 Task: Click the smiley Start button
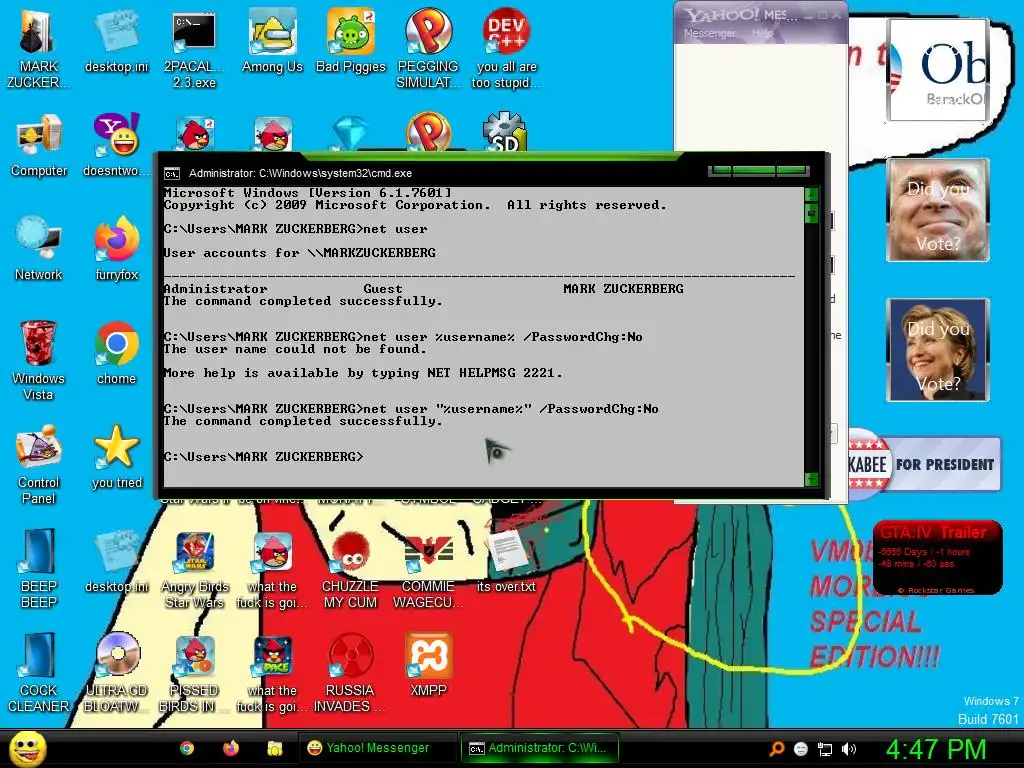coord(27,748)
